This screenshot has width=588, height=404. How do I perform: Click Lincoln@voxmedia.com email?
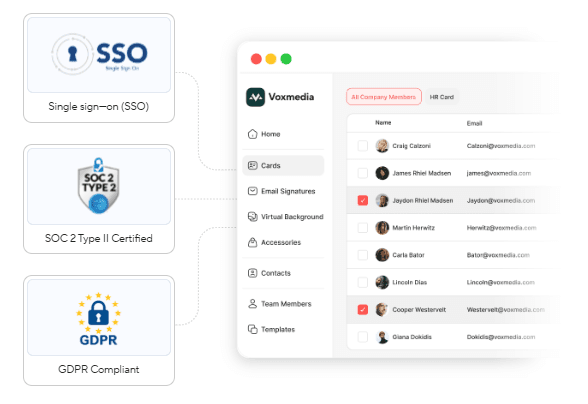pos(501,282)
